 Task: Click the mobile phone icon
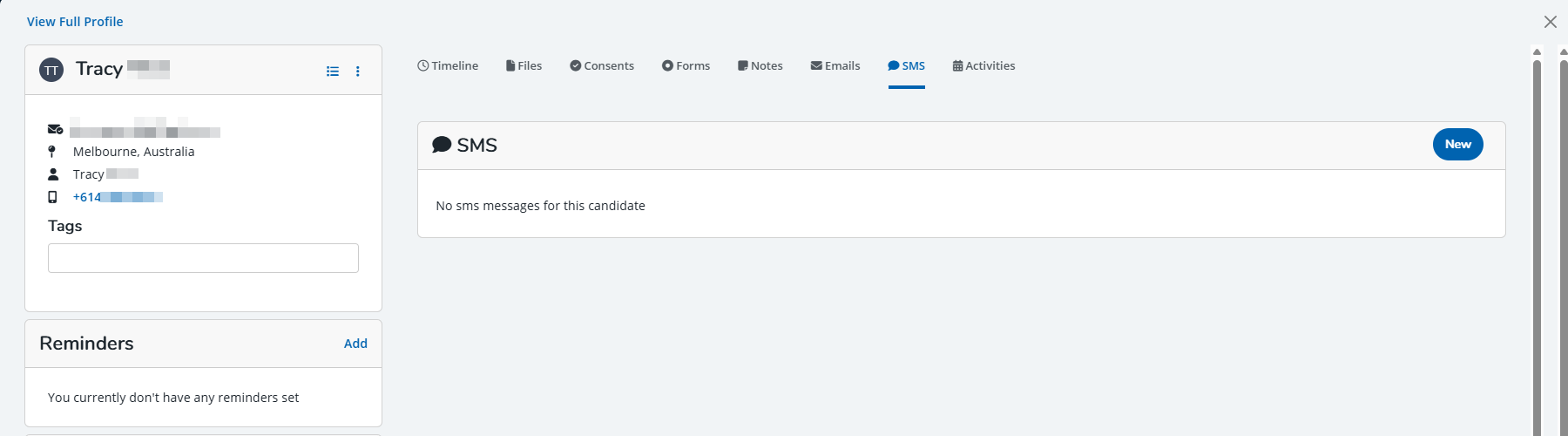point(52,197)
